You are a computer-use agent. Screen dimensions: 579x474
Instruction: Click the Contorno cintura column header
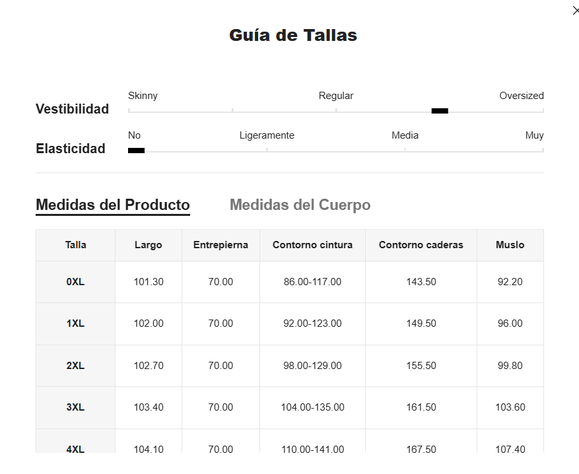312,245
